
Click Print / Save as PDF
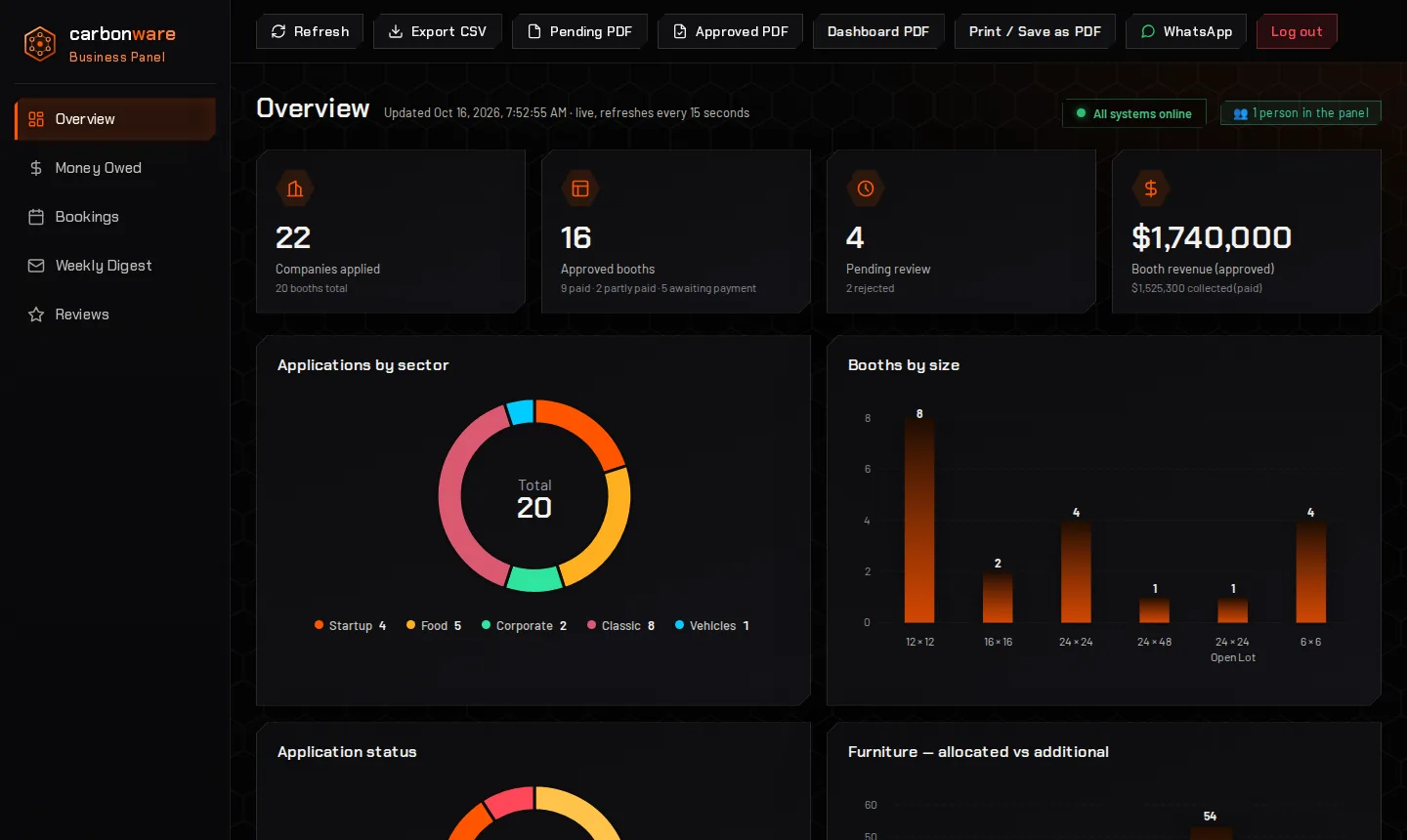[1035, 31]
